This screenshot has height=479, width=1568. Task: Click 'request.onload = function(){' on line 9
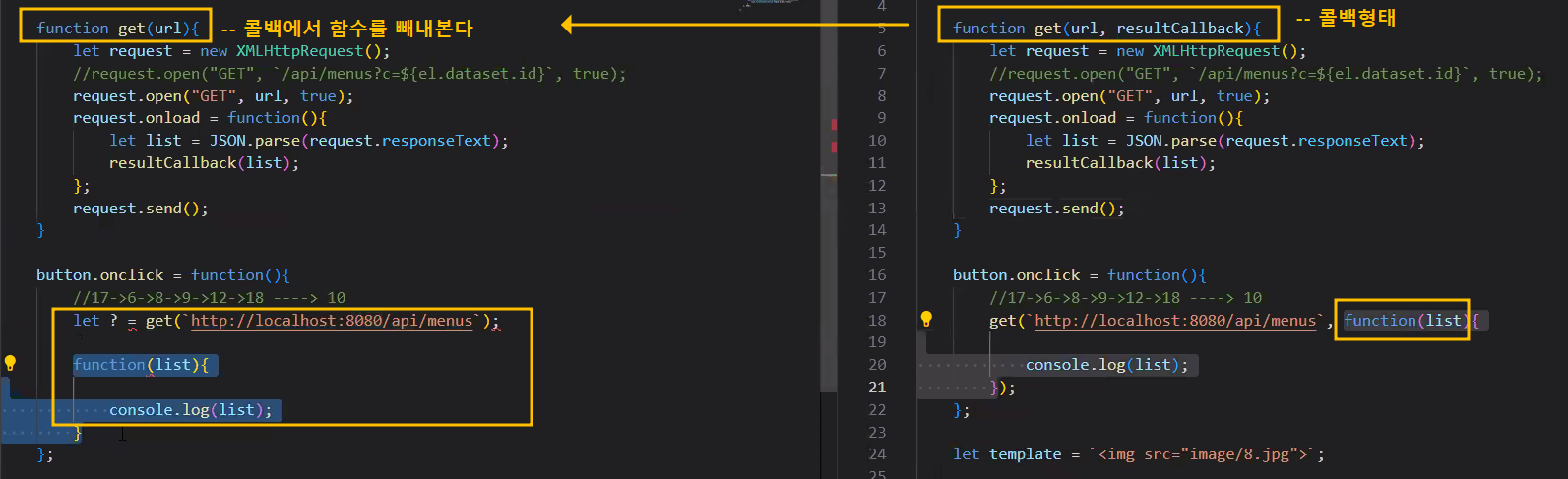click(x=1116, y=118)
